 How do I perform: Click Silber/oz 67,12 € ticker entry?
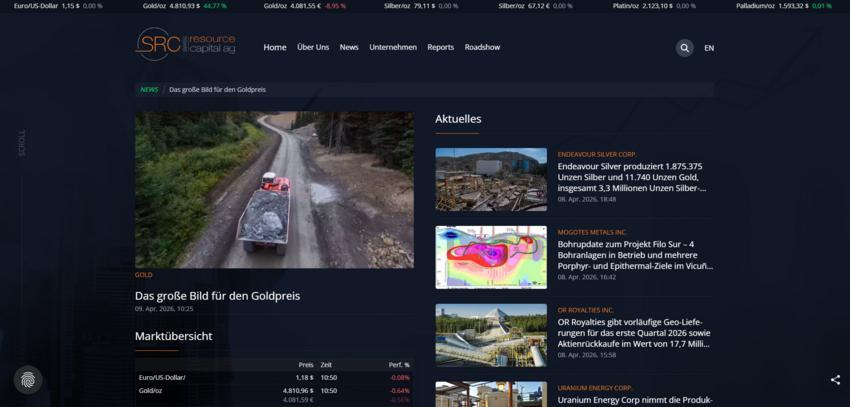pos(536,6)
